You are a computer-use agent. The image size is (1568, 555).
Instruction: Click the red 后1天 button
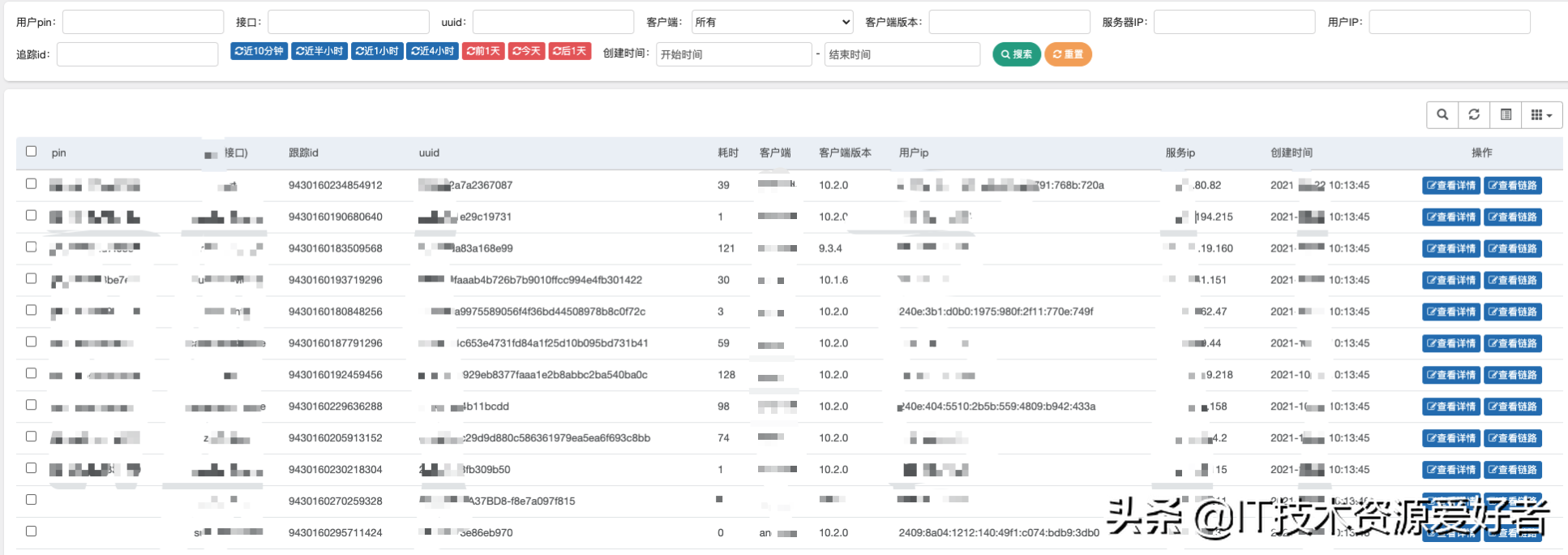[570, 51]
